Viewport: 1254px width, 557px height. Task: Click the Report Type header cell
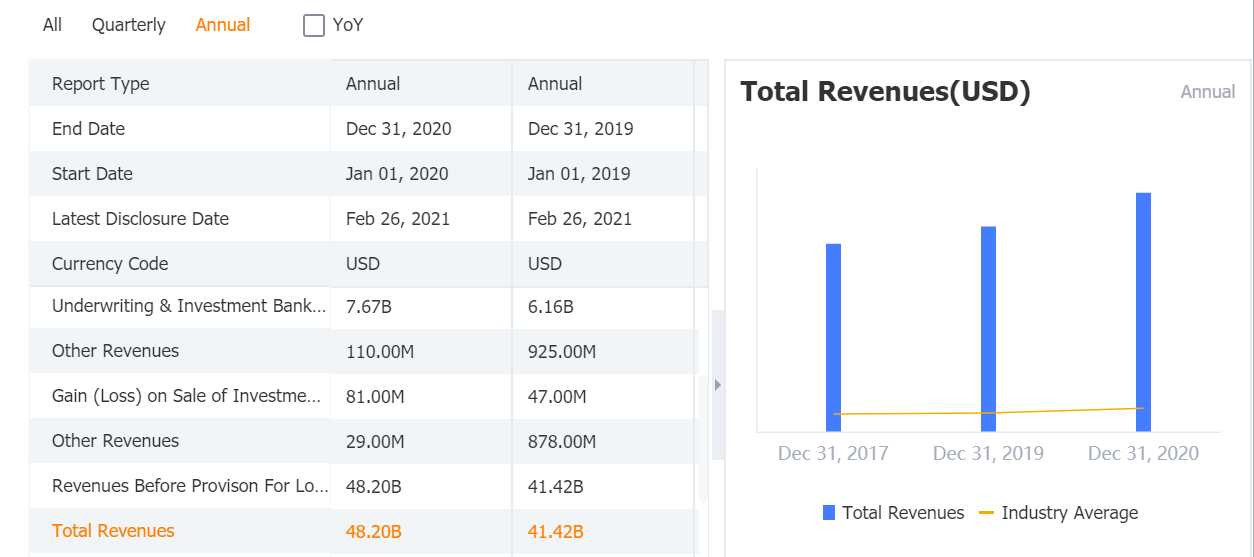click(x=100, y=84)
